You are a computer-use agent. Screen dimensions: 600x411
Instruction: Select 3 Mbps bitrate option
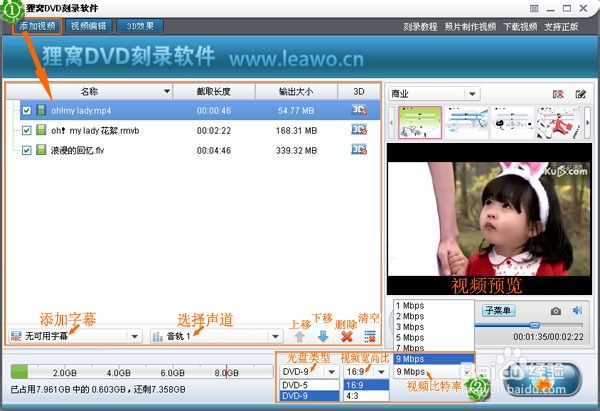coord(434,327)
